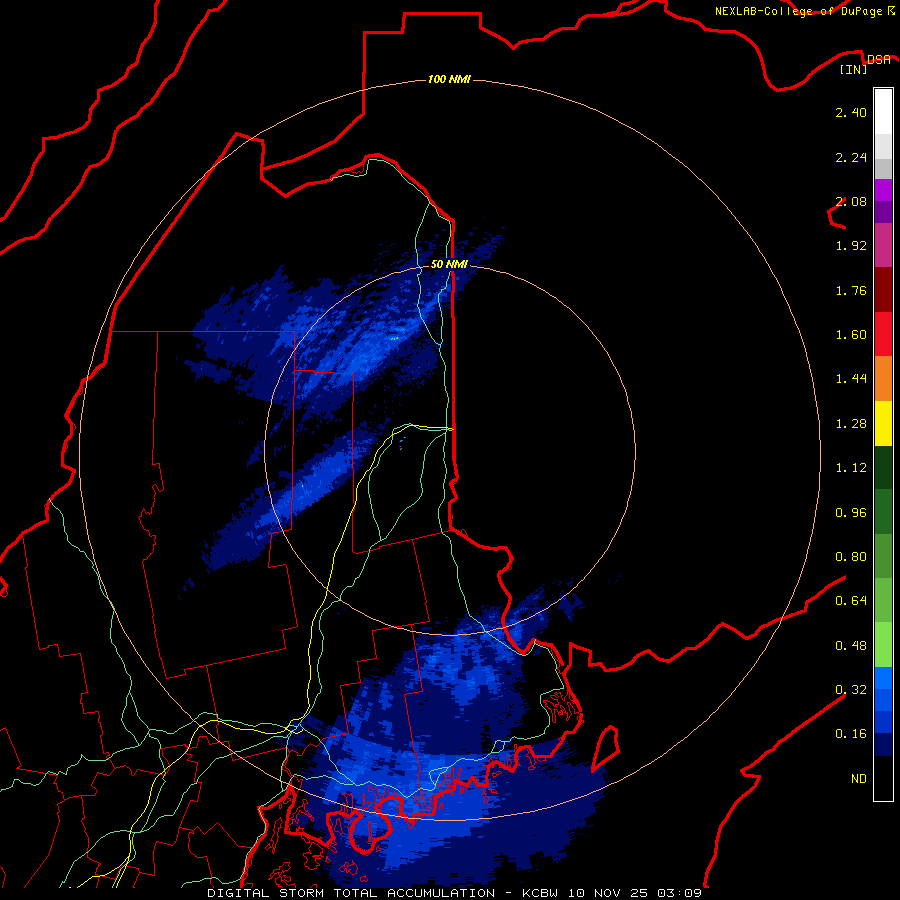Pick the pink legend swatch near 1.92
This screenshot has height=900, width=900.
883,245
